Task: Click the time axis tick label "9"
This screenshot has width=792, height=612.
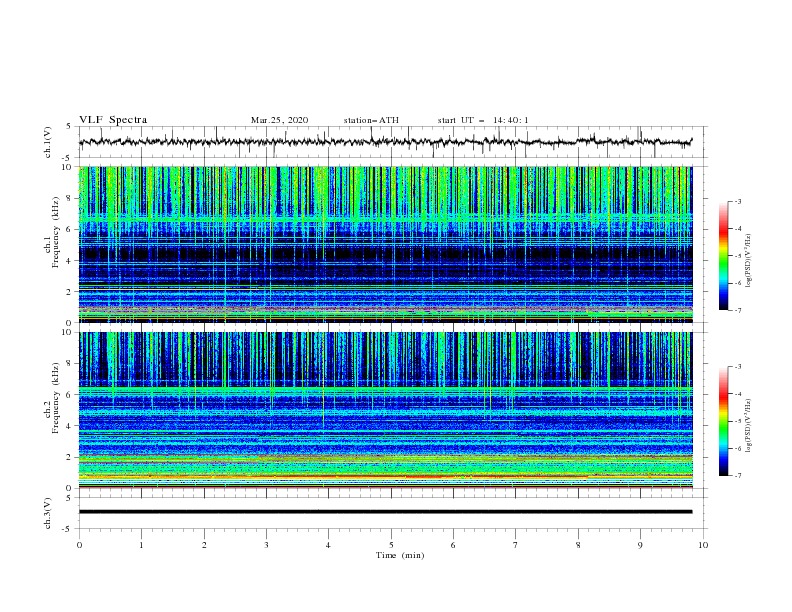Action: coord(640,545)
